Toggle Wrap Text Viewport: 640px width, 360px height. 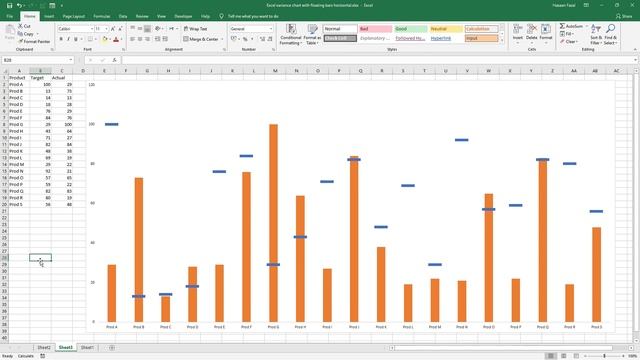[195, 29]
